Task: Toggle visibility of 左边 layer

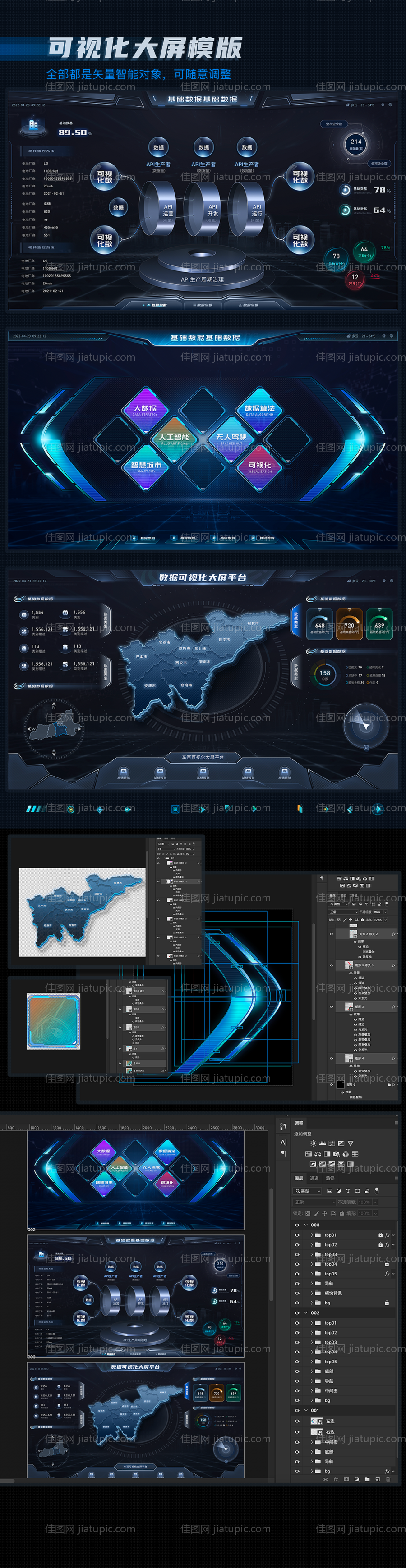Action: 297,1421
